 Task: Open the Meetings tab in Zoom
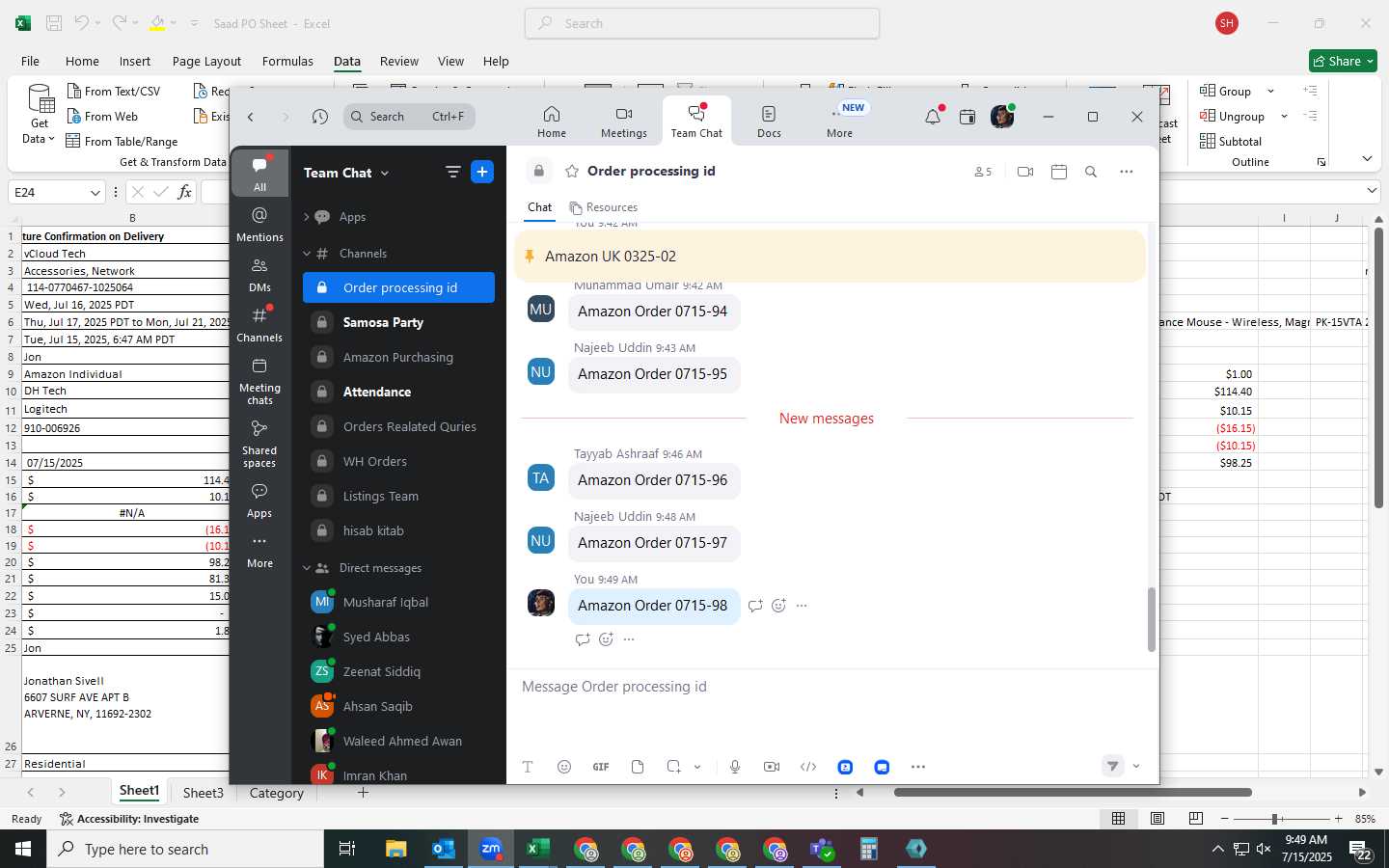click(x=623, y=122)
